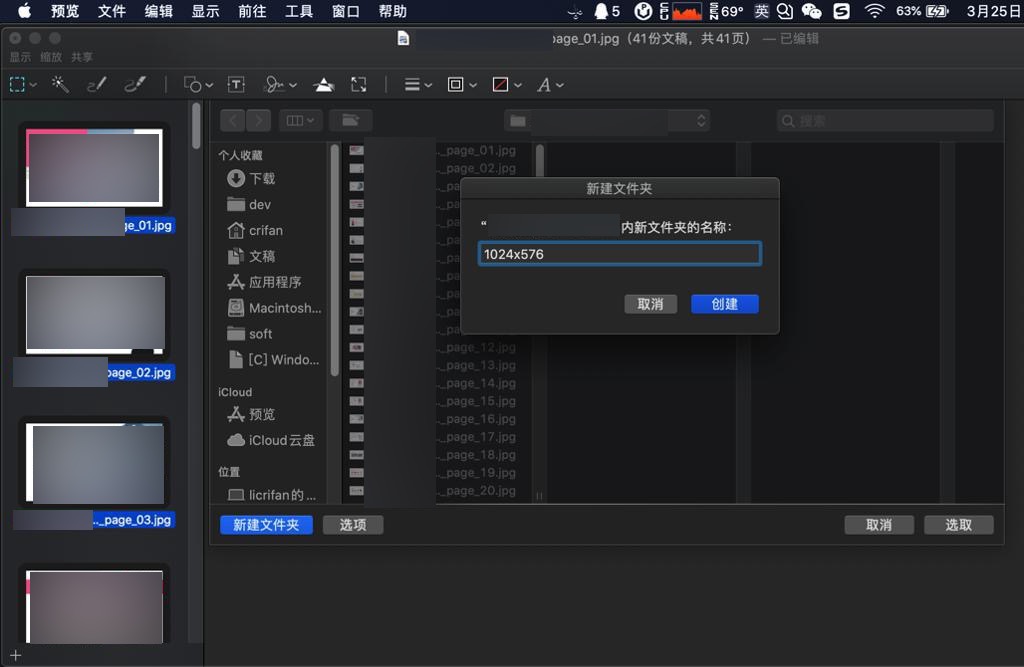Image resolution: width=1024 pixels, height=667 pixels.
Task: Activate the Instant Alpha magic wand tool
Action: tap(60, 84)
